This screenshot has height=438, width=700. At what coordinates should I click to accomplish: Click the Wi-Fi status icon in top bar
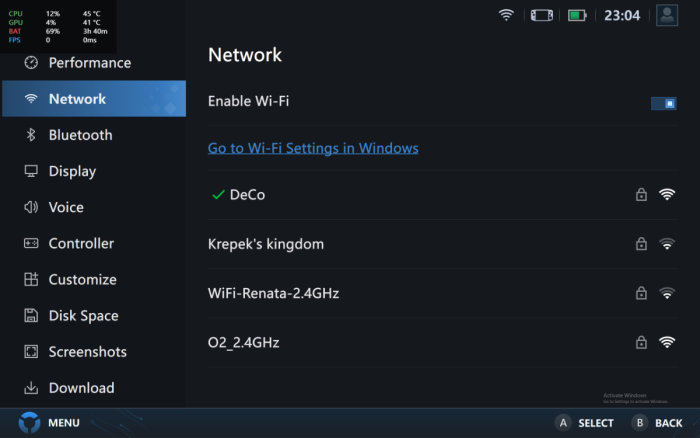pyautogui.click(x=506, y=15)
